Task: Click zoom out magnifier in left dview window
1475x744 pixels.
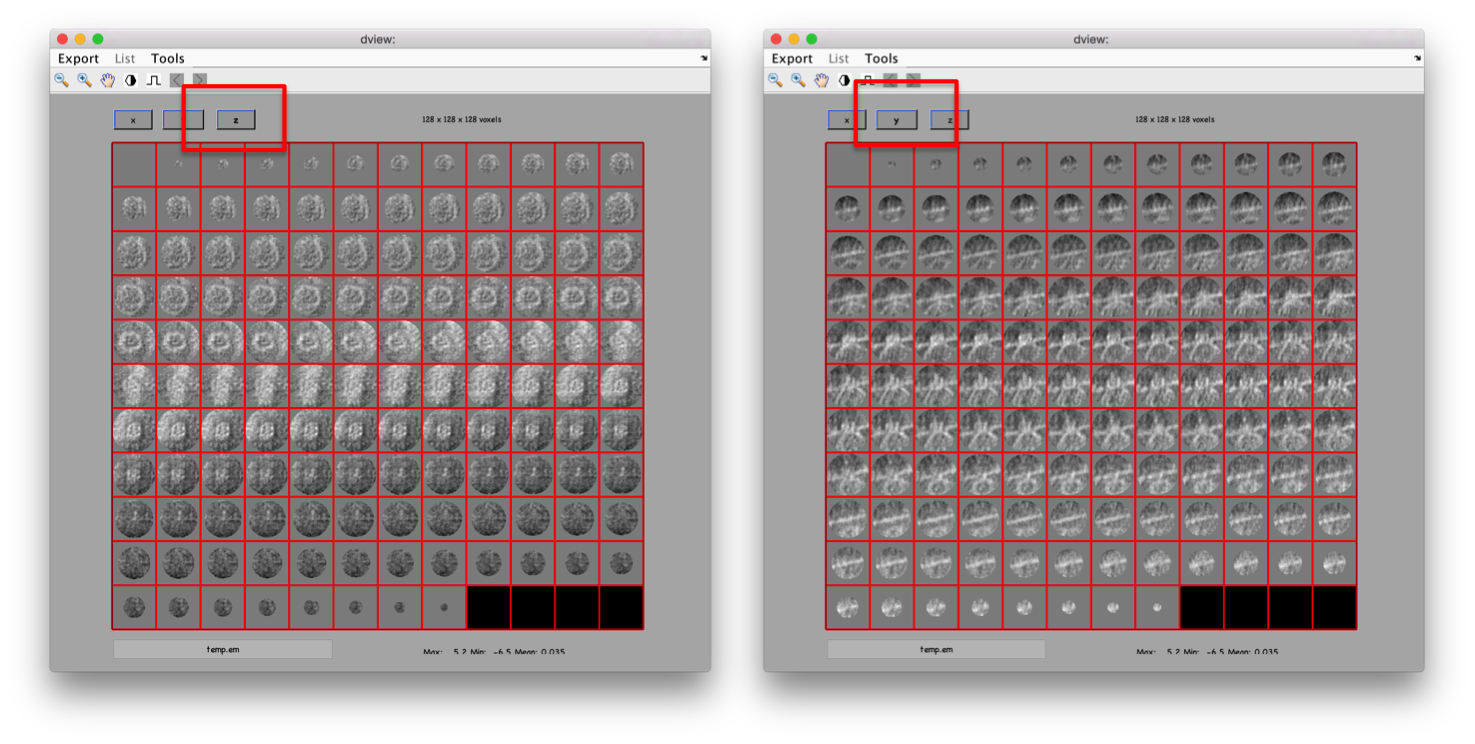Action: pos(61,80)
